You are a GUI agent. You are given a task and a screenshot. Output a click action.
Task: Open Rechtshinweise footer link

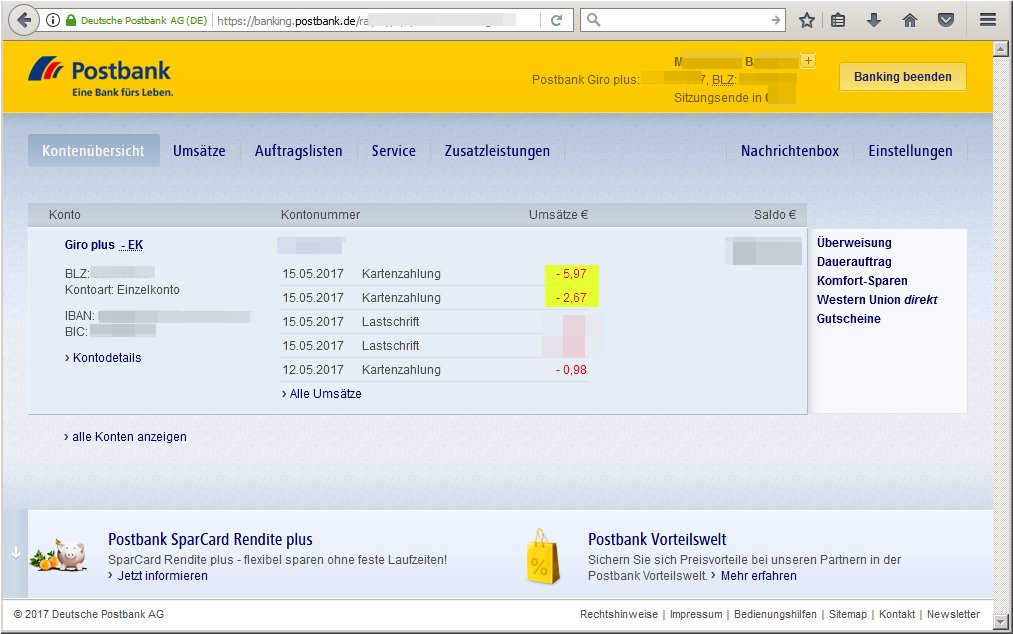coord(618,614)
